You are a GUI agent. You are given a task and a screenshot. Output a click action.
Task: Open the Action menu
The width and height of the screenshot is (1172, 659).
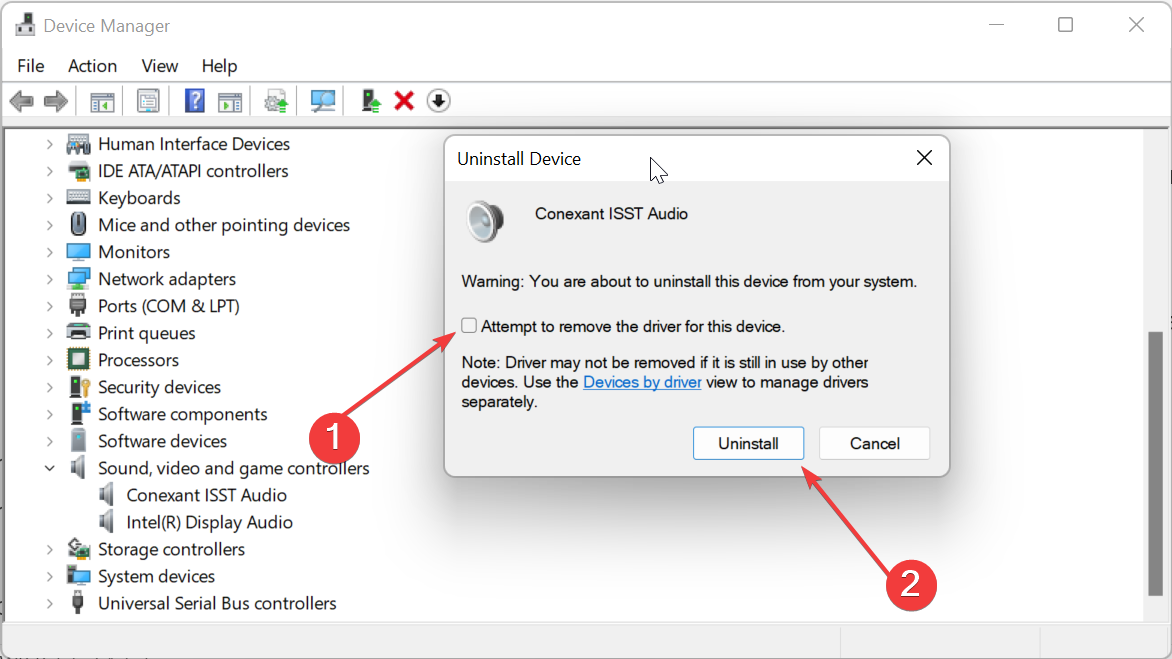pos(92,66)
